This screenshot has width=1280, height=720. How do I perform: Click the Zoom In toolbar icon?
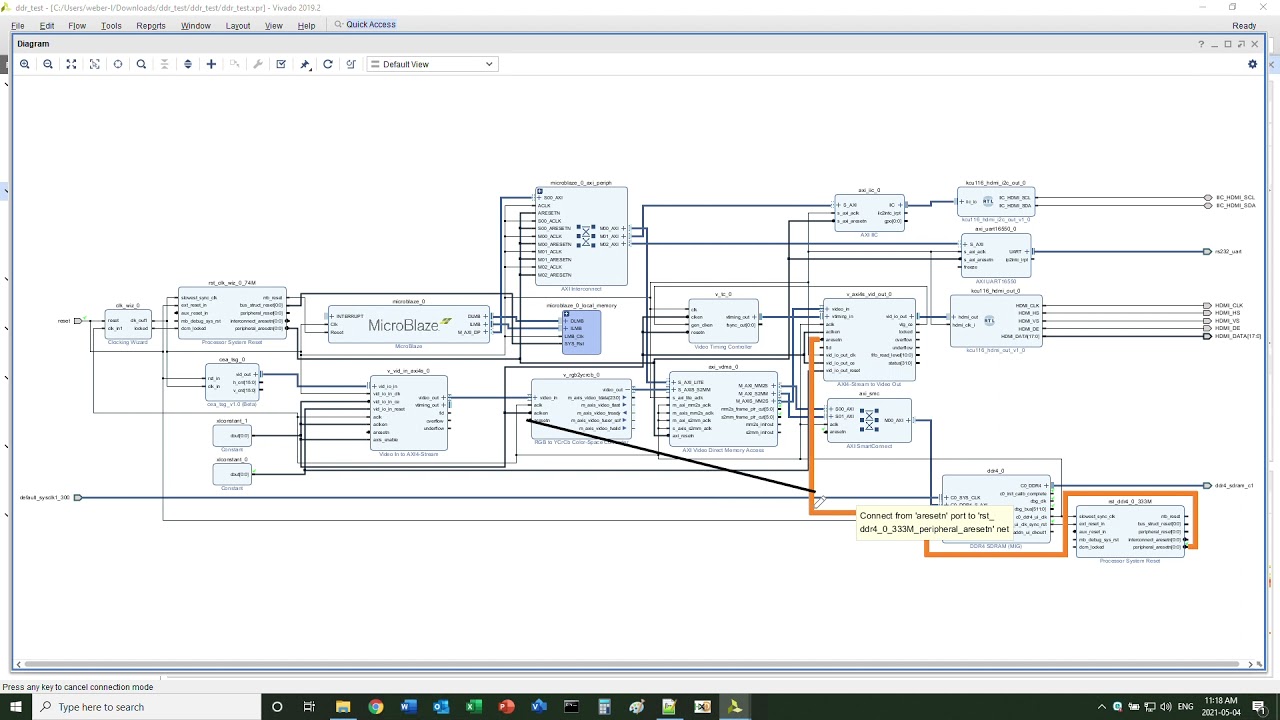(25, 64)
